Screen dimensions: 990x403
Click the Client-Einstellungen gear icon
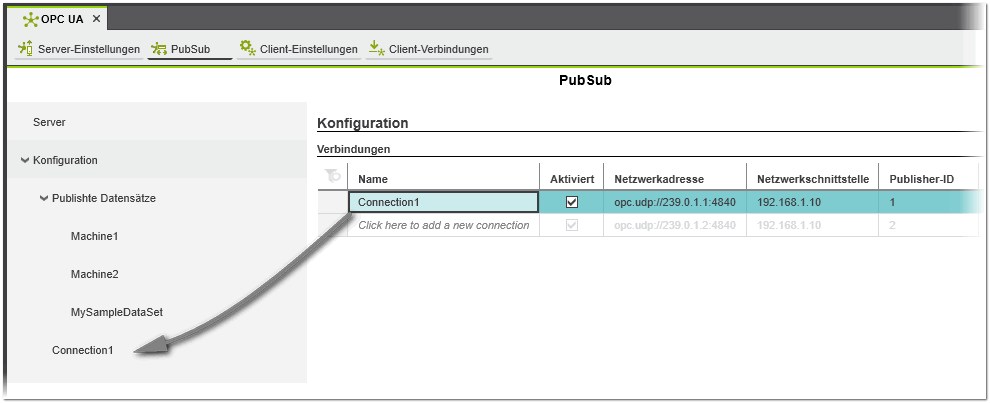coord(247,48)
